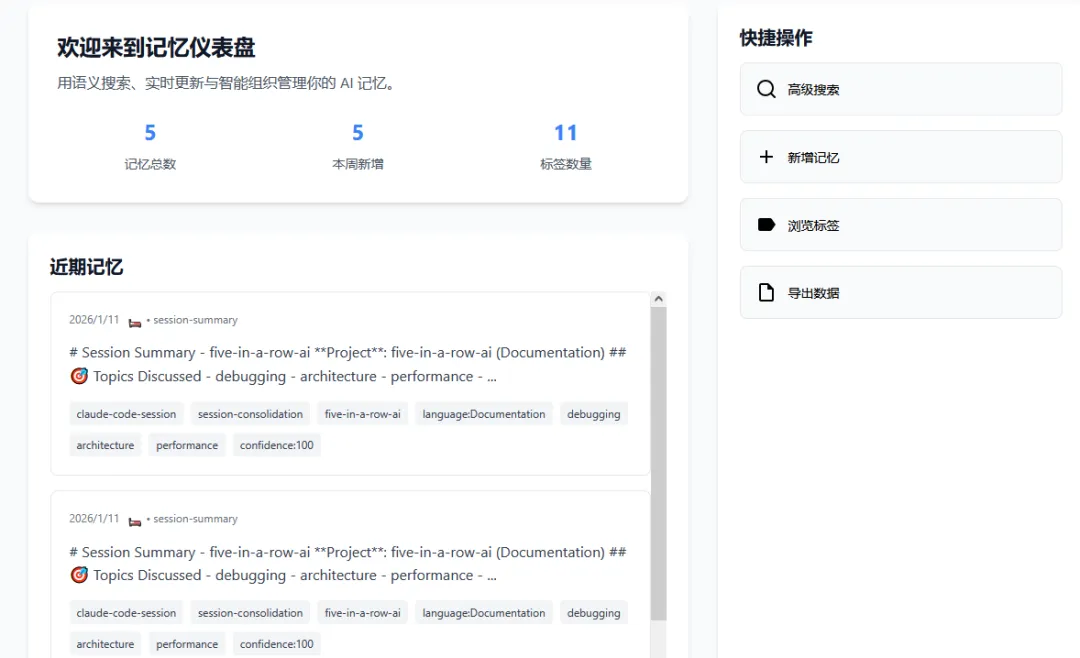
Task: Select confidence:100 tag in second memory
Action: point(276,644)
